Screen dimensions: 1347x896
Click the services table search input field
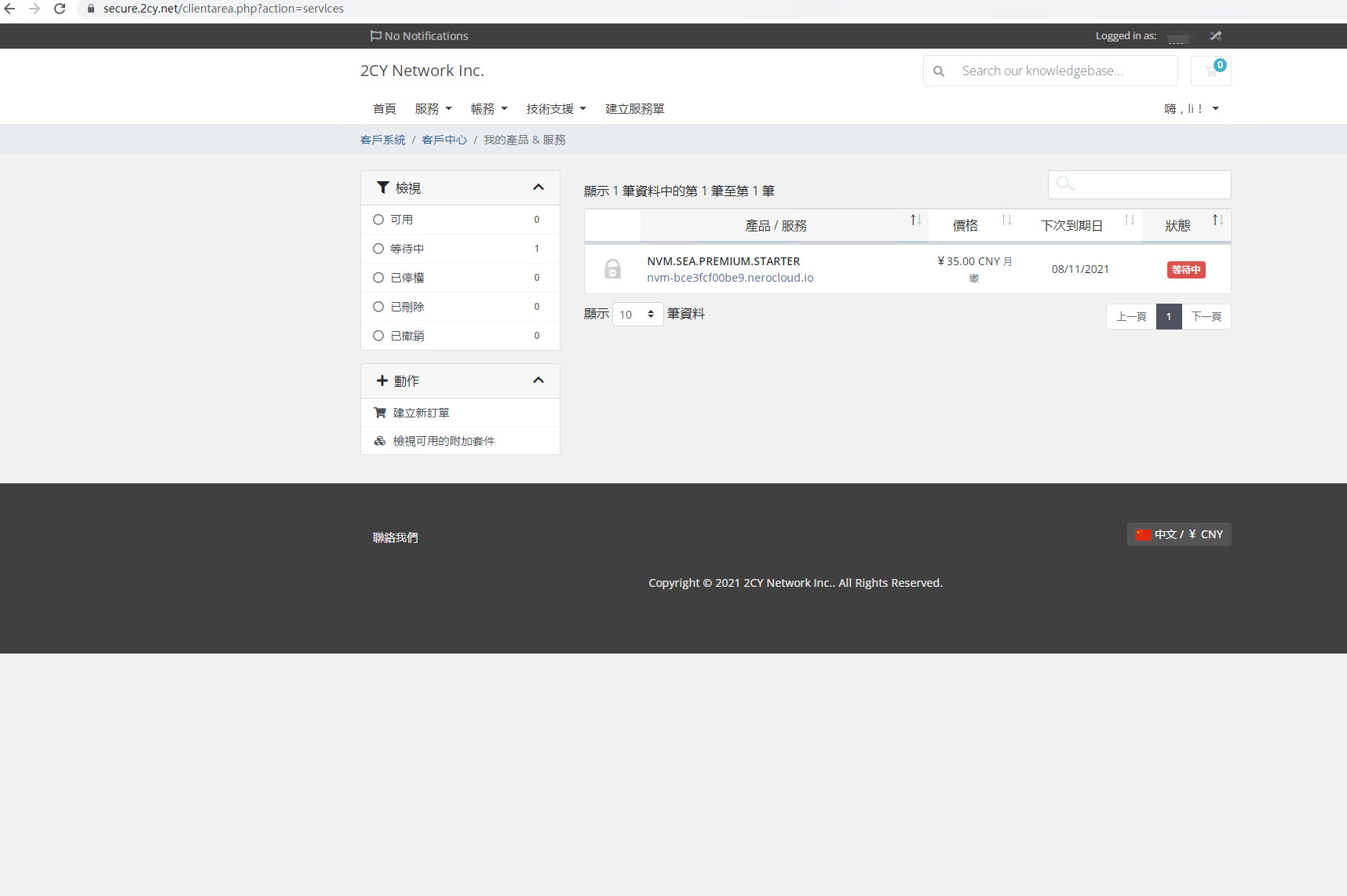coord(1139,184)
